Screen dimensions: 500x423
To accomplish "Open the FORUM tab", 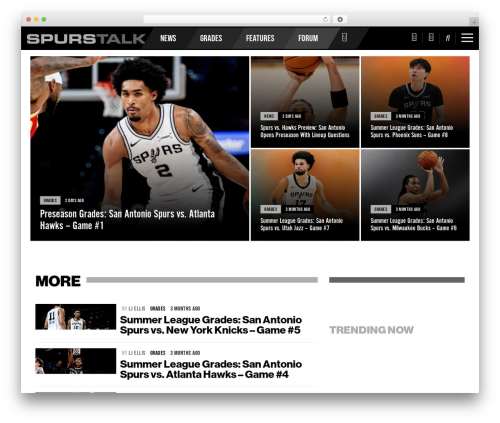I will click(x=308, y=38).
